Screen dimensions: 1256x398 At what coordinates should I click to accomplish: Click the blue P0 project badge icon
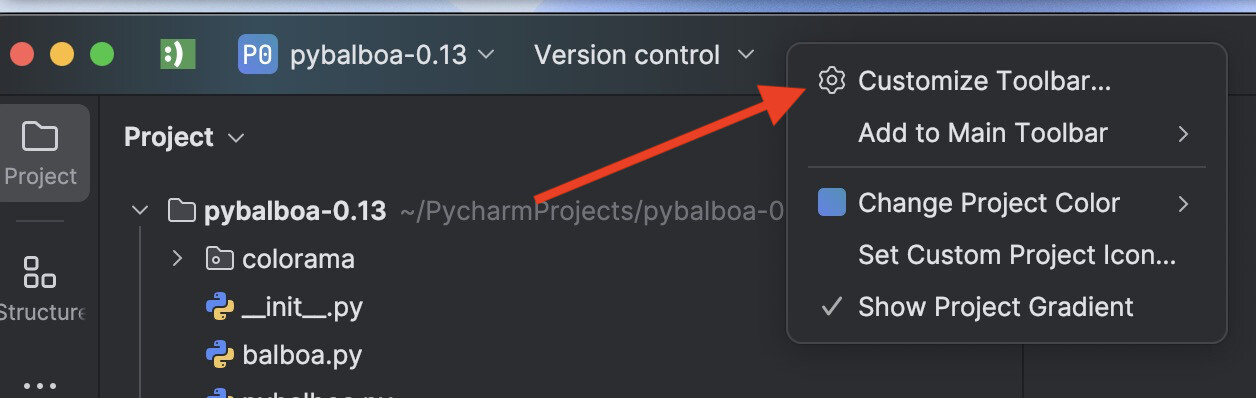click(x=257, y=54)
